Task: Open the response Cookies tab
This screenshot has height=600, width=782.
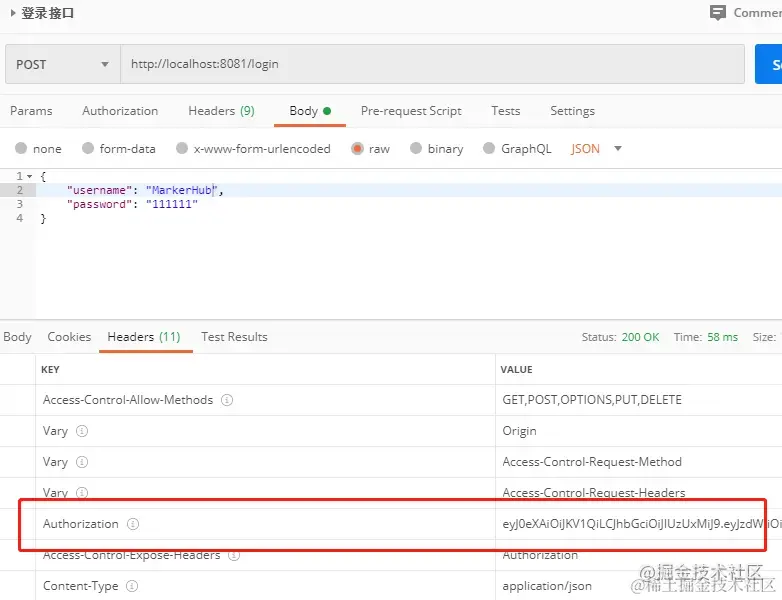Action: [69, 337]
